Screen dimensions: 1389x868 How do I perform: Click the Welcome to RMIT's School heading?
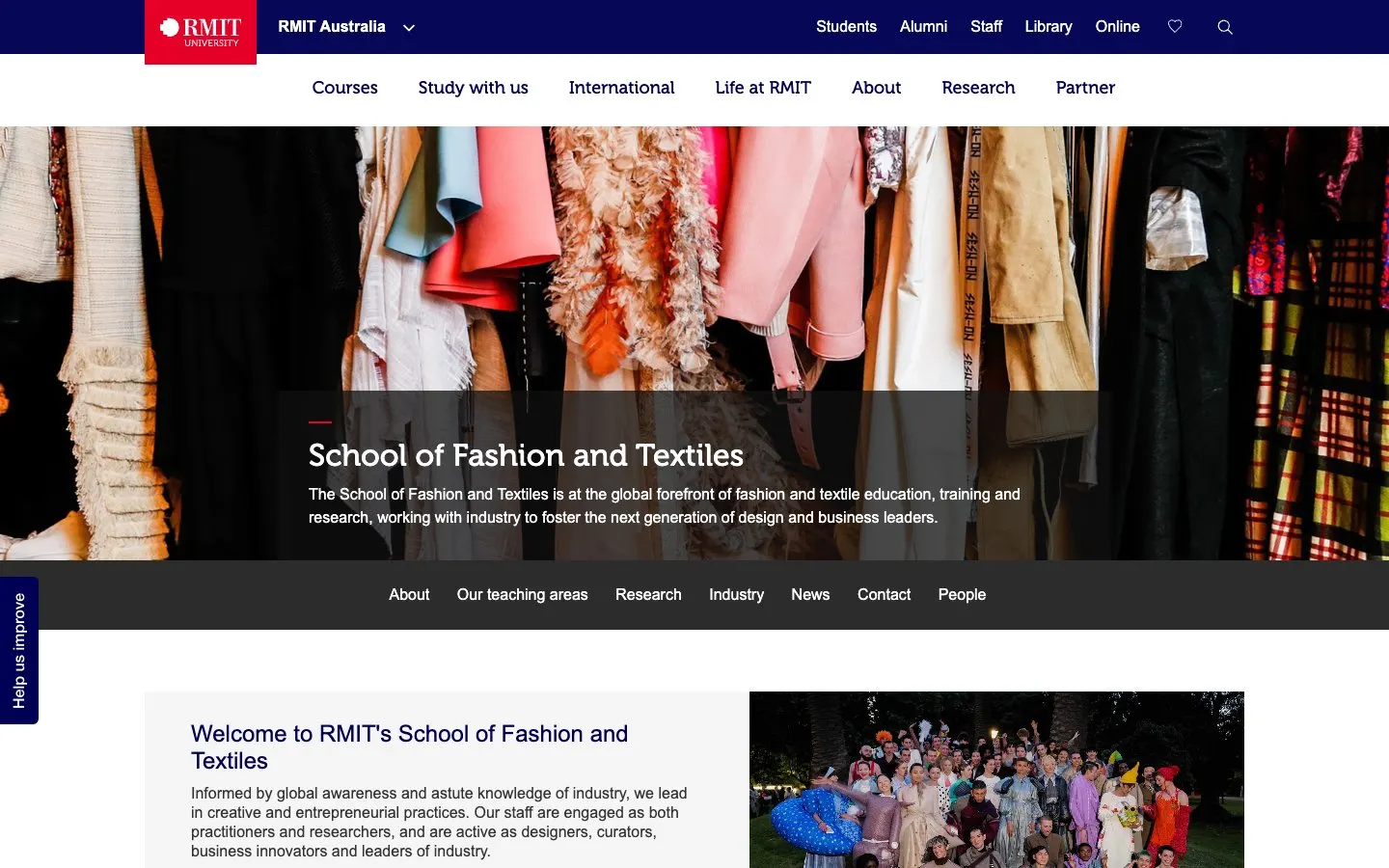409,747
